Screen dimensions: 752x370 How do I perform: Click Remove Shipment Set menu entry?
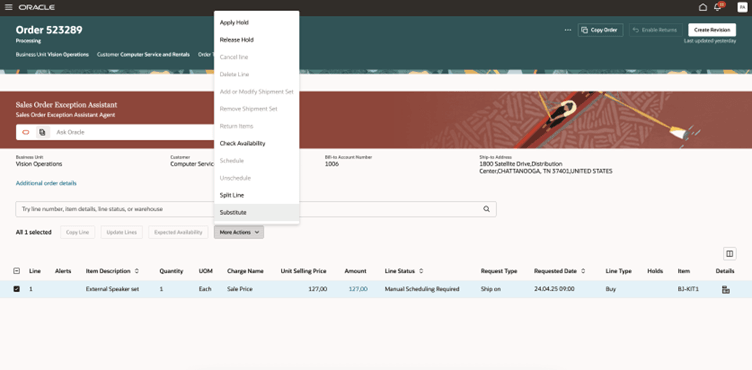[x=257, y=109]
